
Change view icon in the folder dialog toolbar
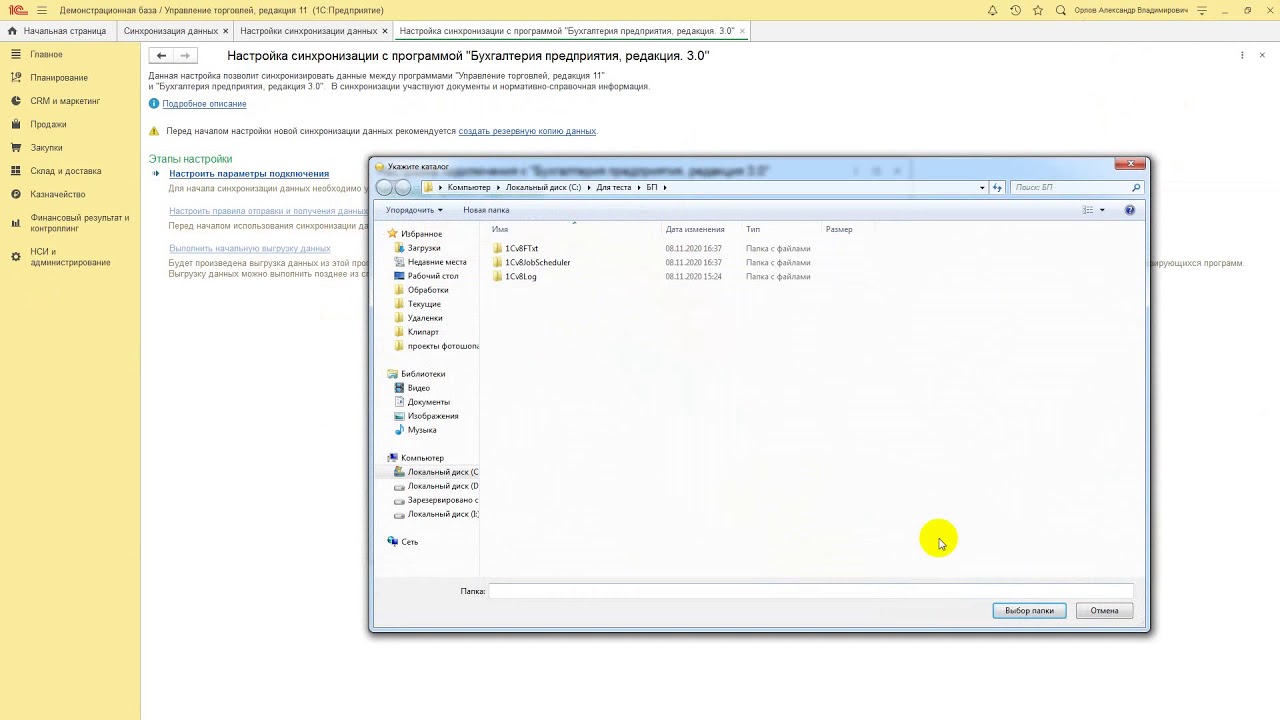coord(1088,210)
